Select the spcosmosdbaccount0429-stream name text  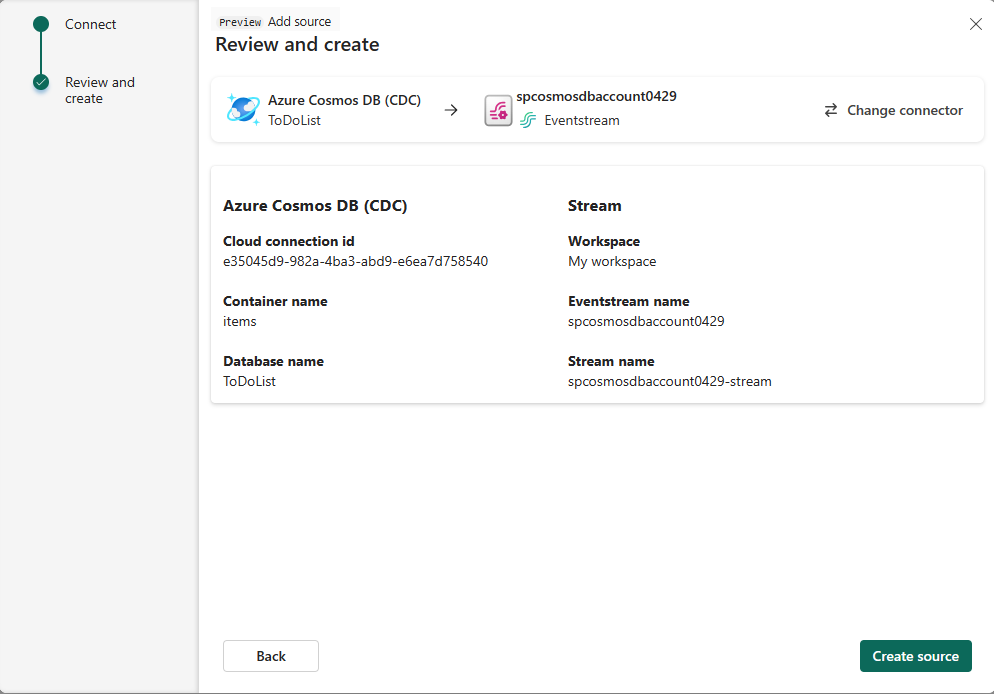coord(669,381)
